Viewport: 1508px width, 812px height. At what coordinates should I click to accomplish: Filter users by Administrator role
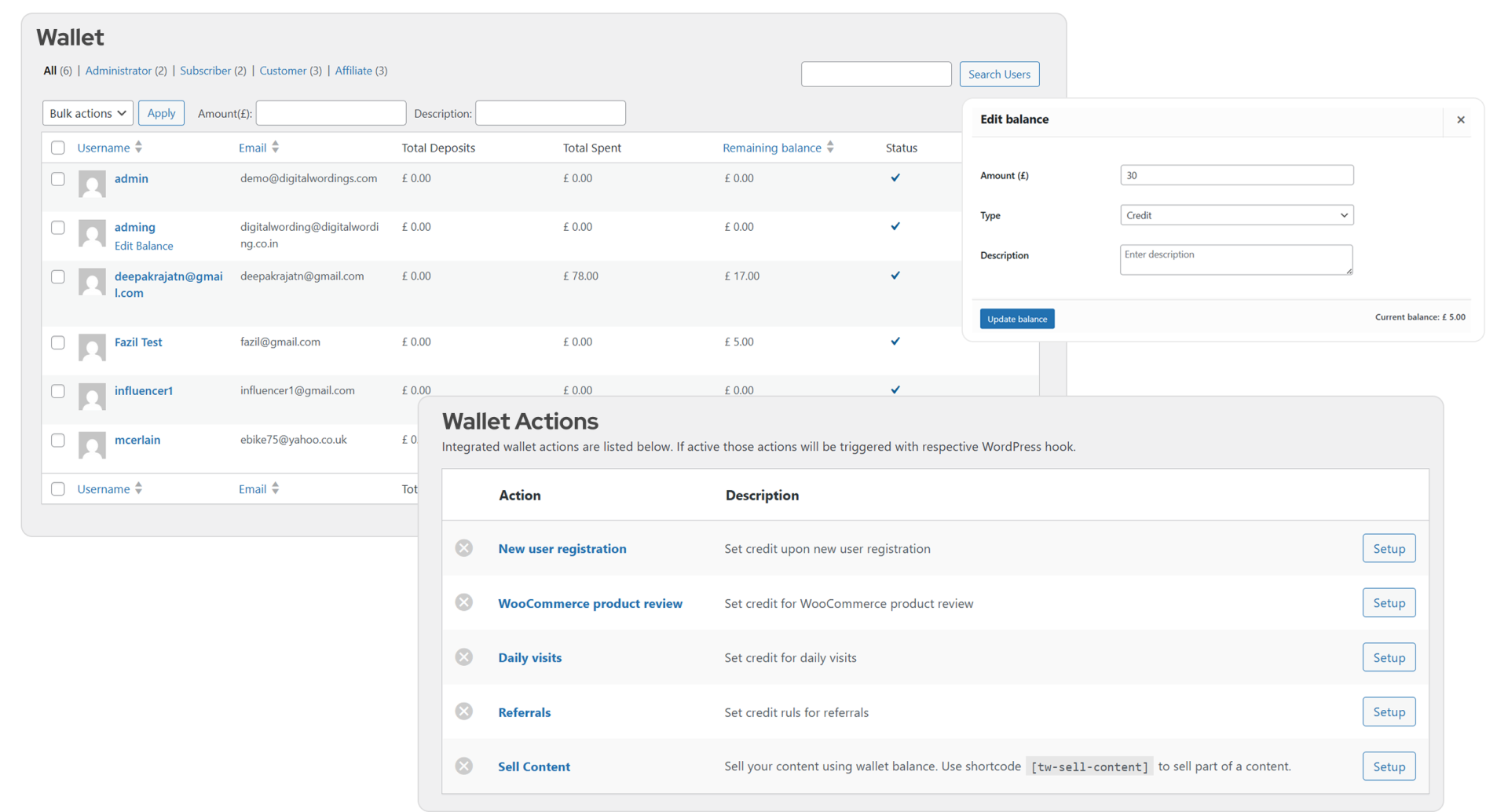(x=118, y=71)
